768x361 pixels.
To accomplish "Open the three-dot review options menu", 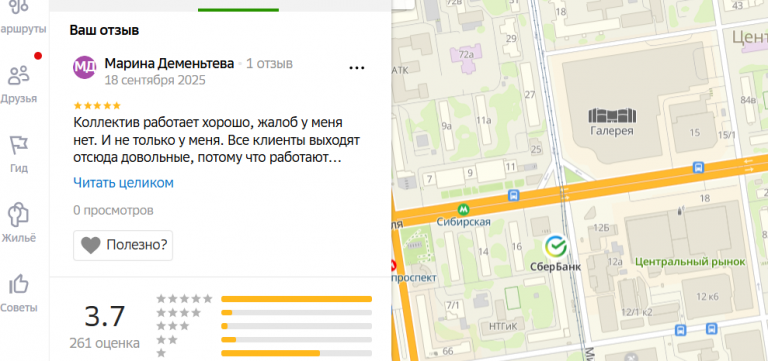I will [x=357, y=68].
